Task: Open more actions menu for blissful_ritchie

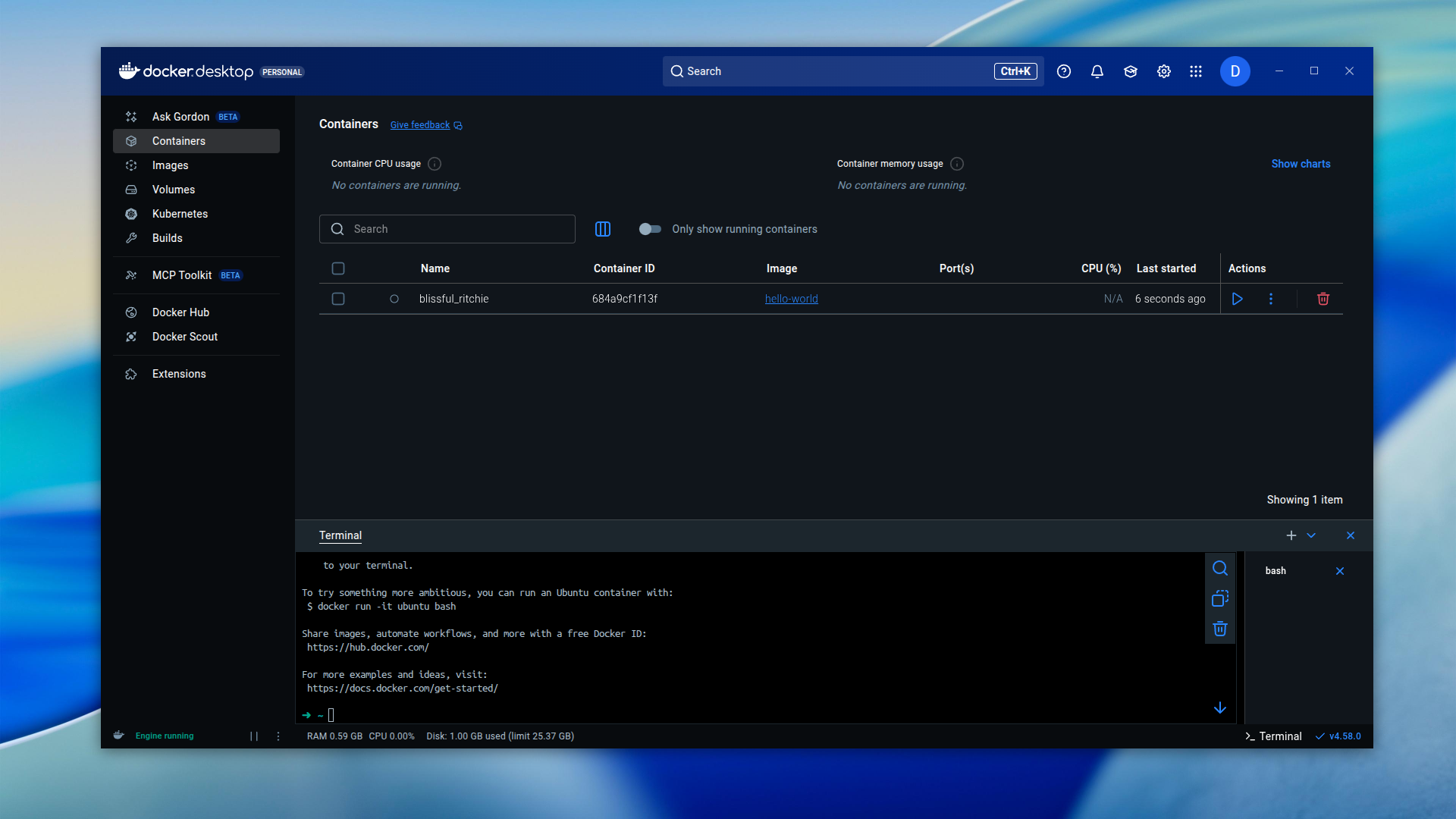Action: pos(1271,299)
